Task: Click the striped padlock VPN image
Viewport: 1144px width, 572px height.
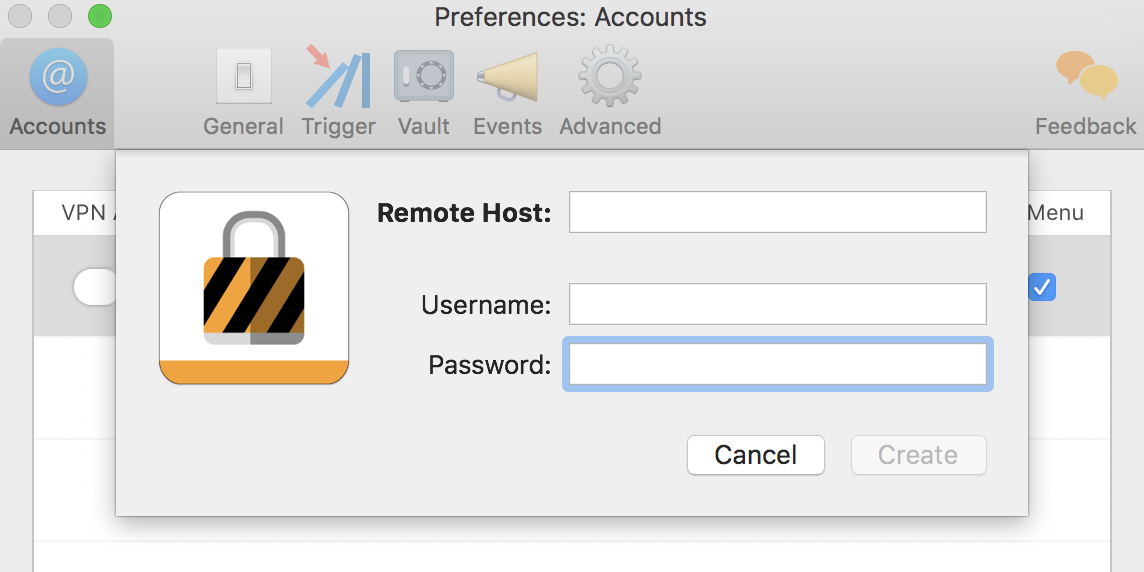Action: (254, 287)
